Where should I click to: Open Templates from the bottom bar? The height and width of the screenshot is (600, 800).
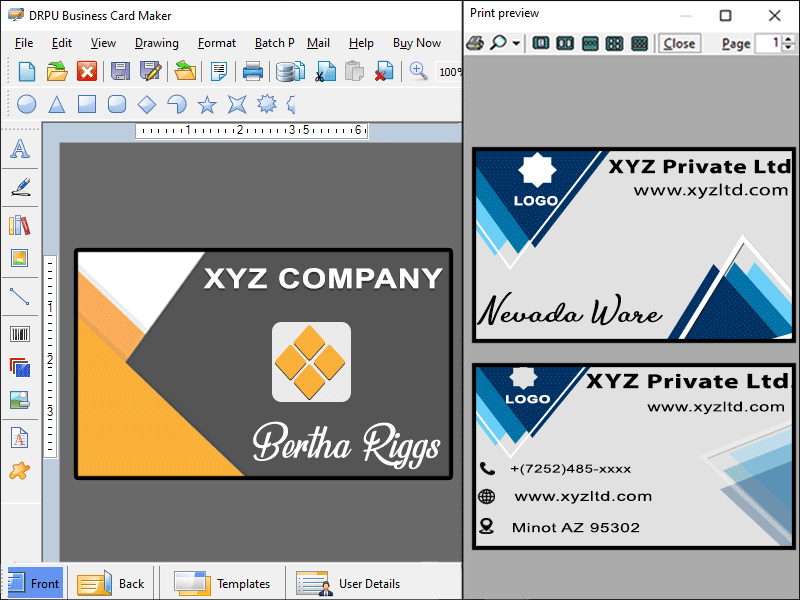coord(222,583)
